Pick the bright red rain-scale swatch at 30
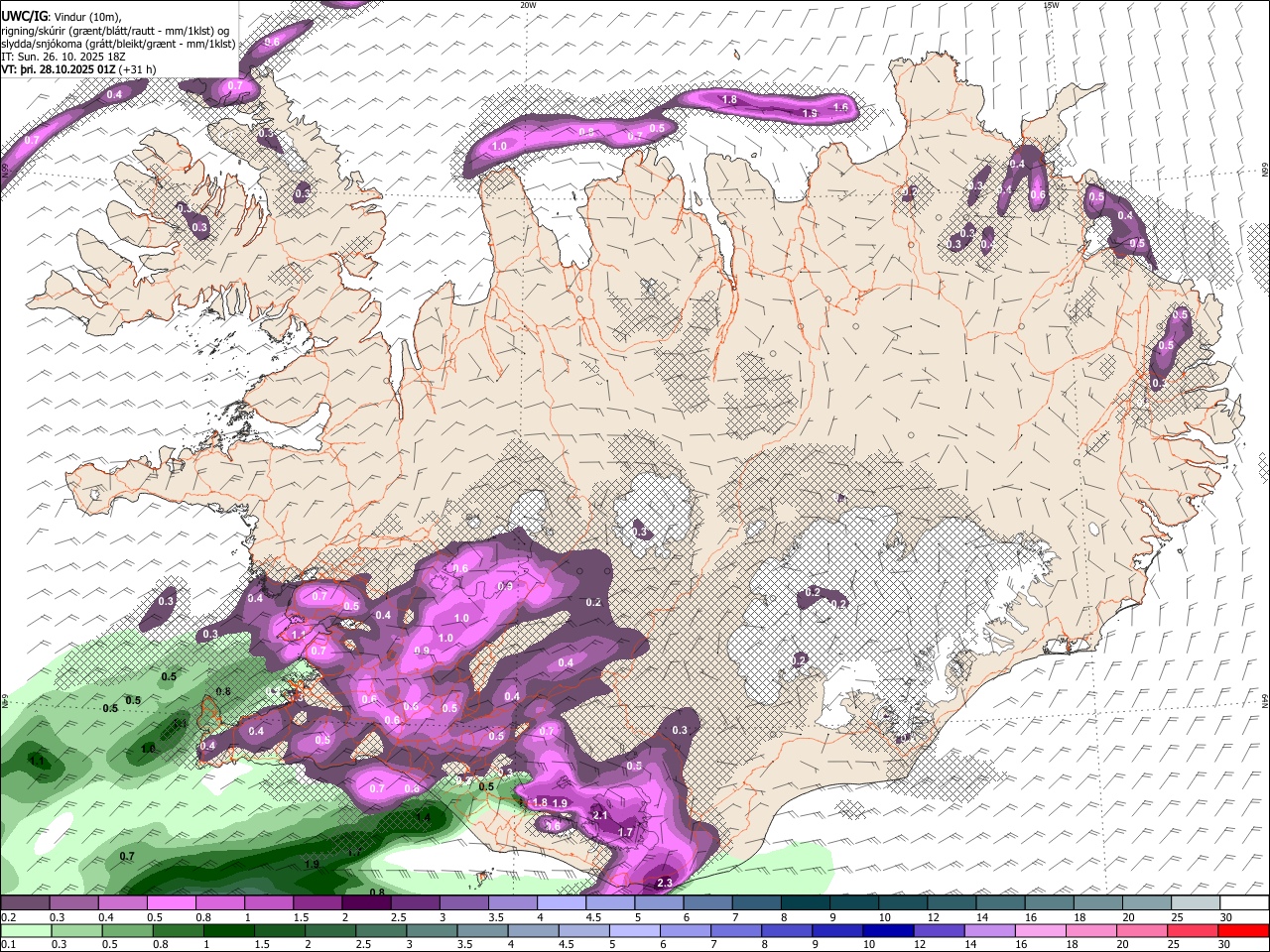The height and width of the screenshot is (952, 1270). 1243,930
